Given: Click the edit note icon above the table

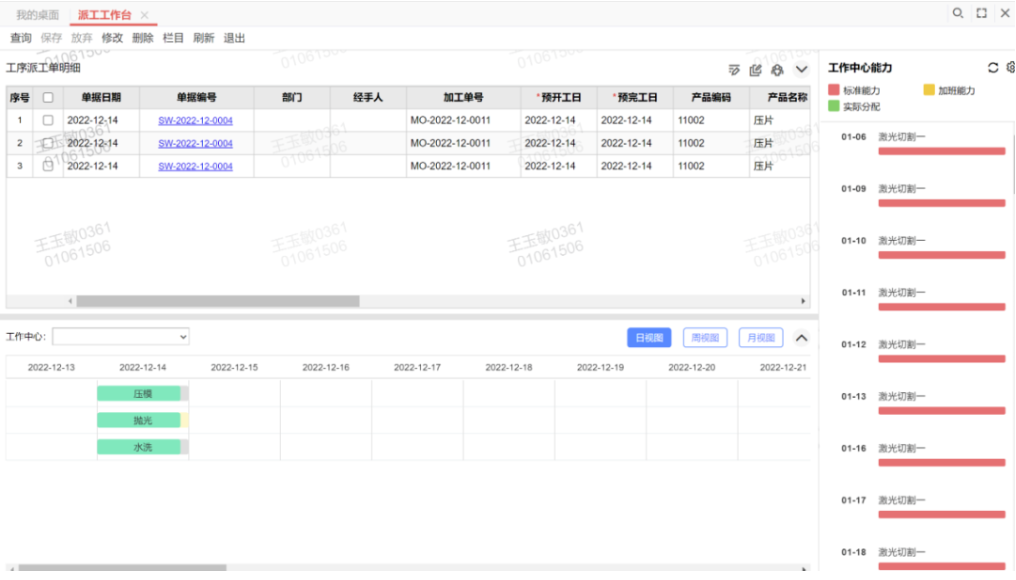Looking at the screenshot, I should (x=756, y=70).
